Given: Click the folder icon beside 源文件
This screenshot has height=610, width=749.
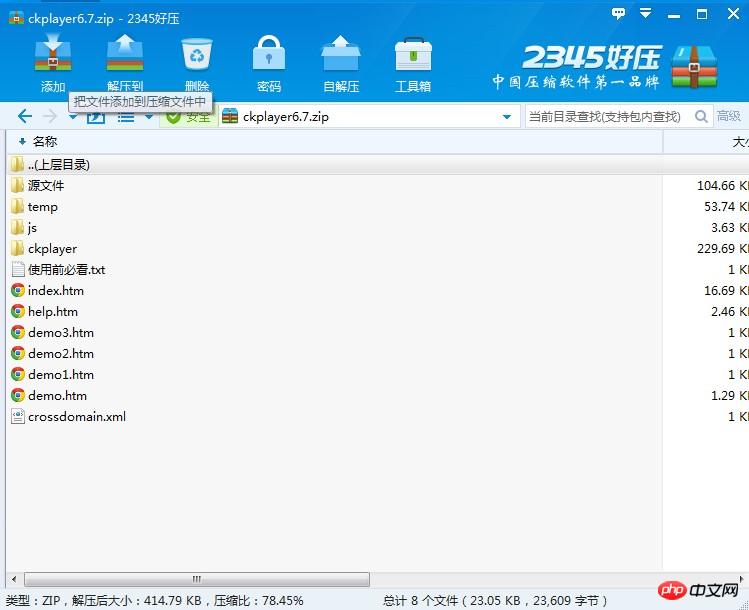Looking at the screenshot, I should [17, 185].
